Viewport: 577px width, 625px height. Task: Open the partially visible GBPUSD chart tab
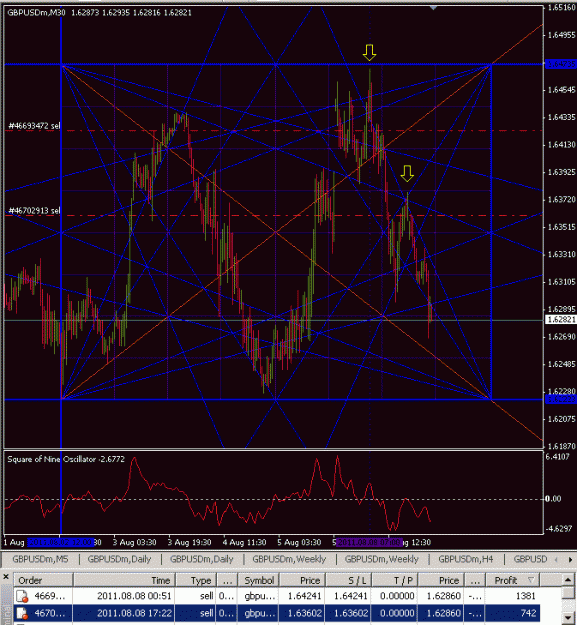[x=530, y=559]
